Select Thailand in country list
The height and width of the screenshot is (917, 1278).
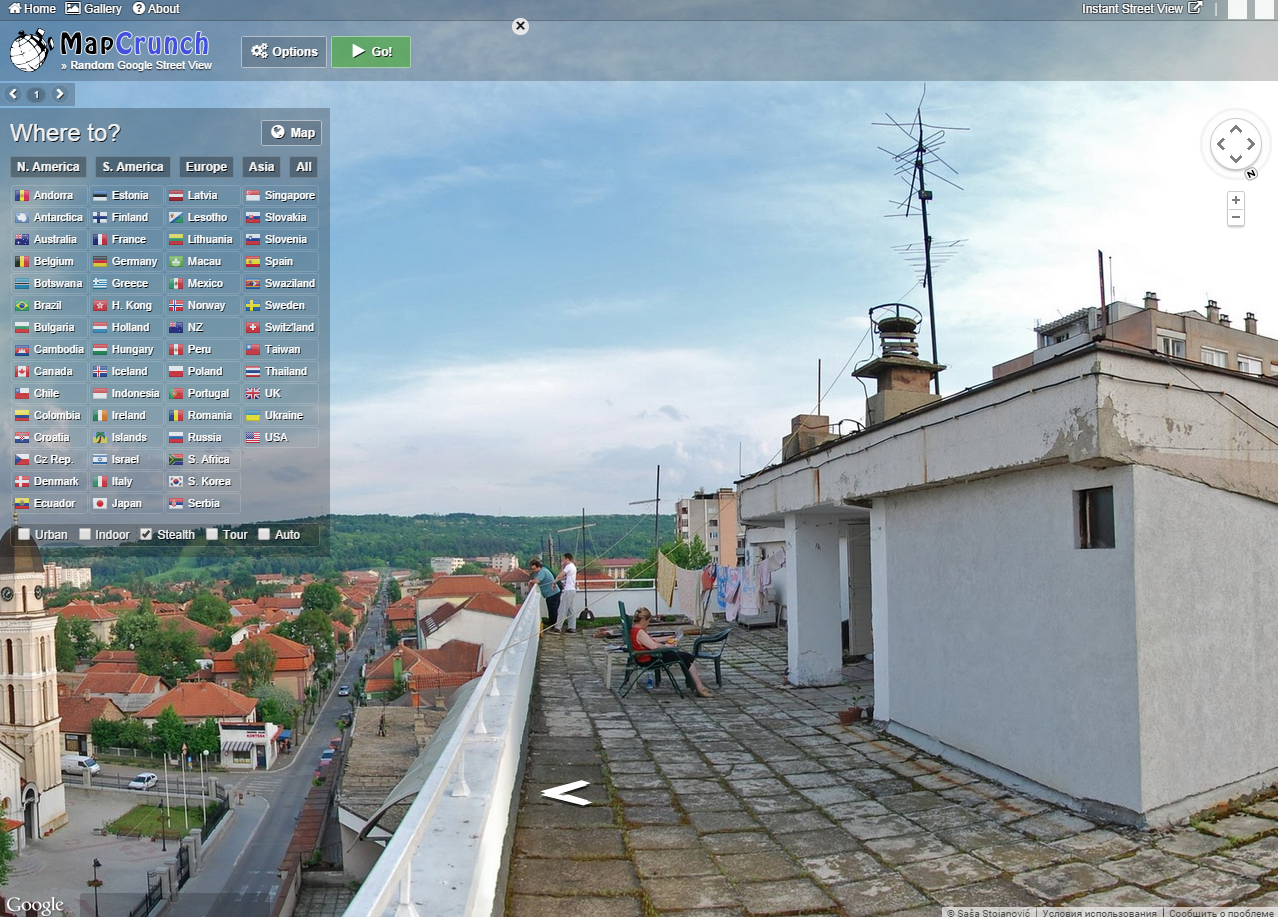[280, 372]
